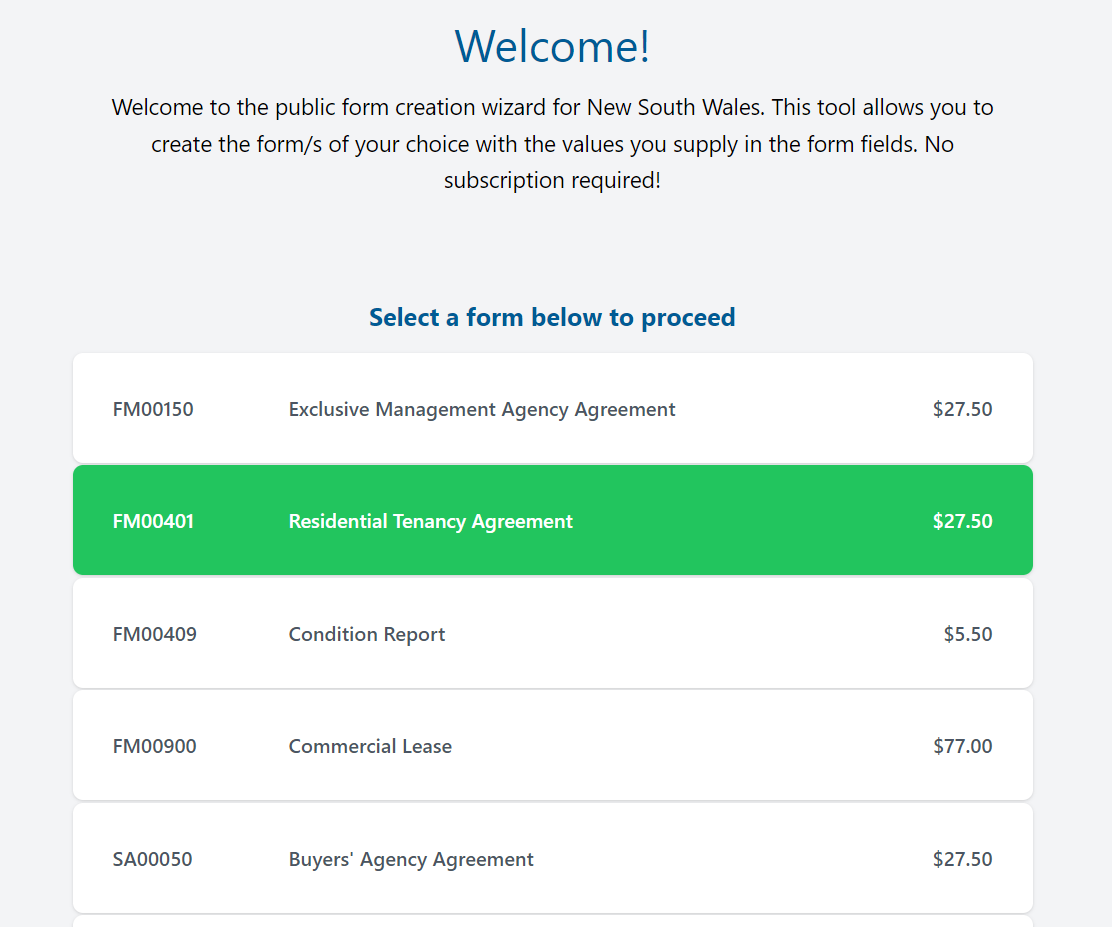The width and height of the screenshot is (1112, 927).
Task: Click the highlighted green form row background
Action: [750, 521]
